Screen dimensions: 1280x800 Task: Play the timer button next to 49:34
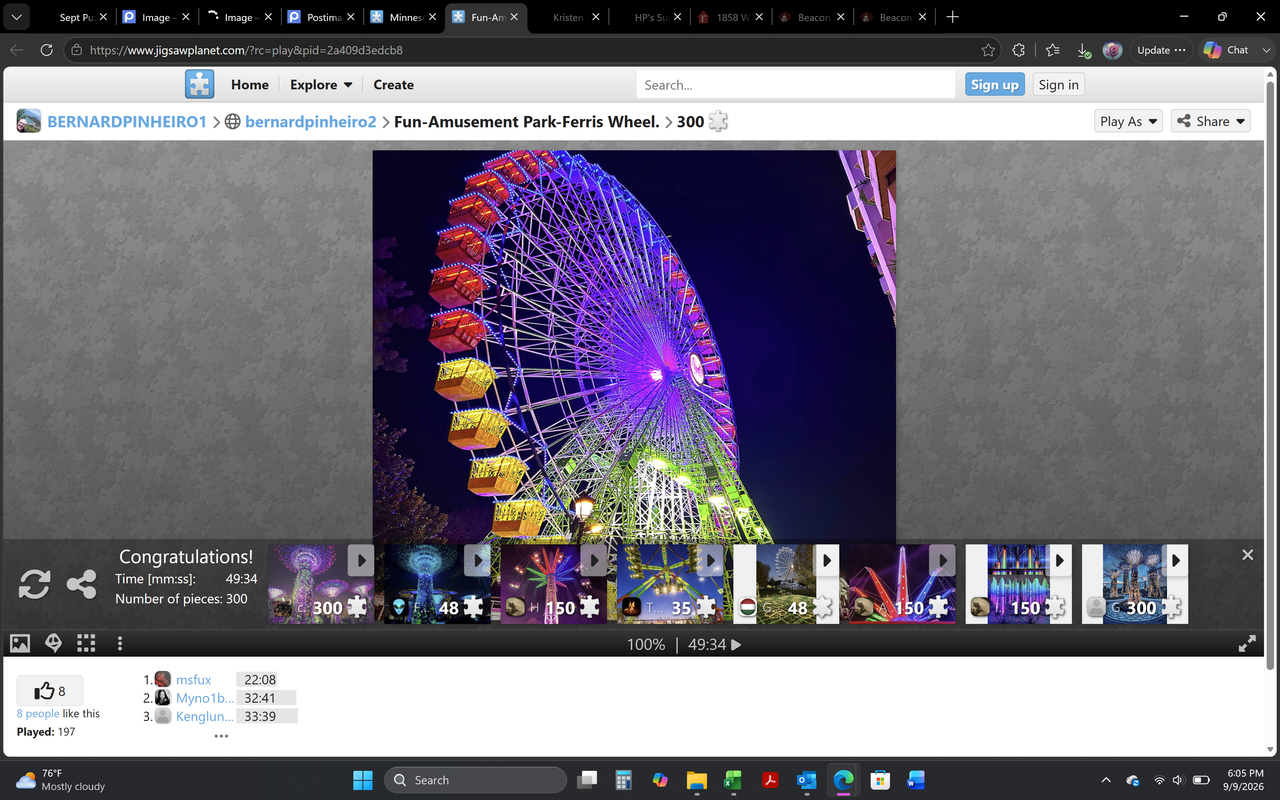click(736, 645)
